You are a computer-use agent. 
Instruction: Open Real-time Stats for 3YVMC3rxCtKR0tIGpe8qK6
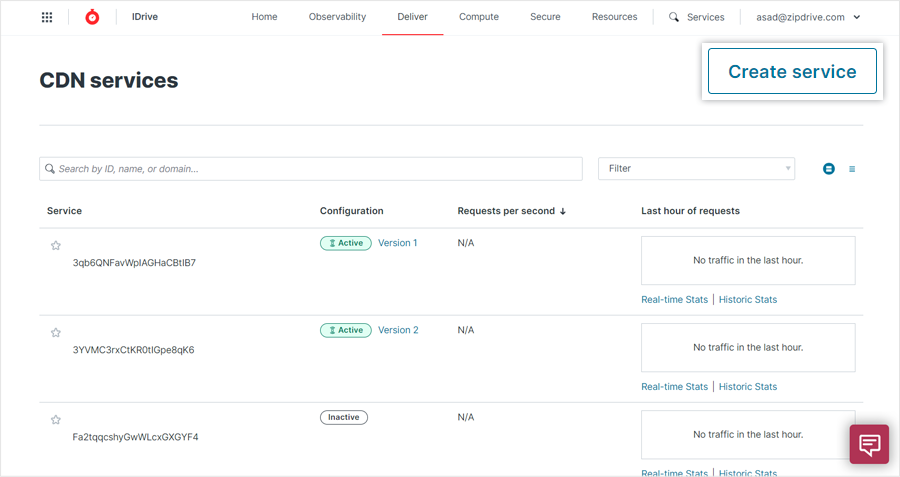[x=674, y=387]
